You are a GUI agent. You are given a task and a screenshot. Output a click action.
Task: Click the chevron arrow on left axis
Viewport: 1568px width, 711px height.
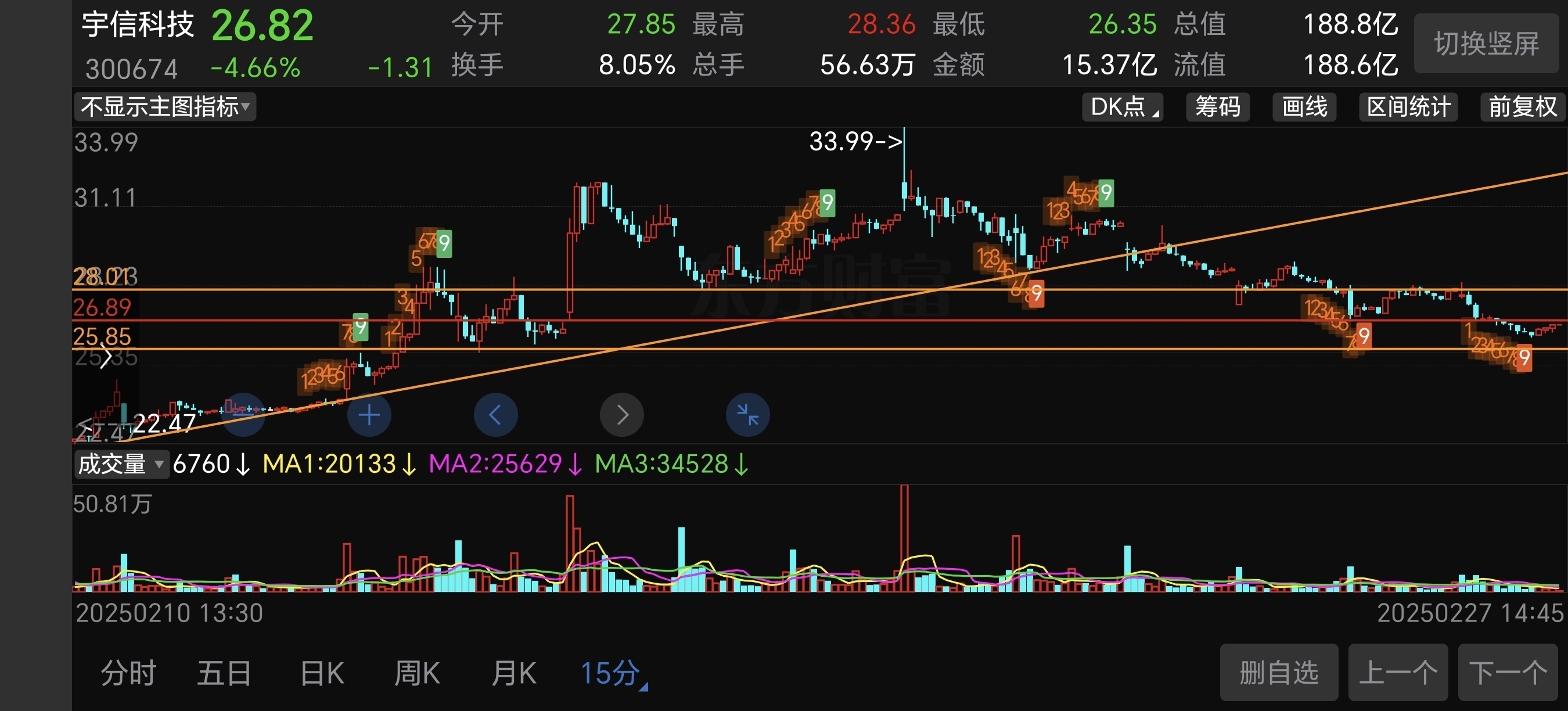105,357
